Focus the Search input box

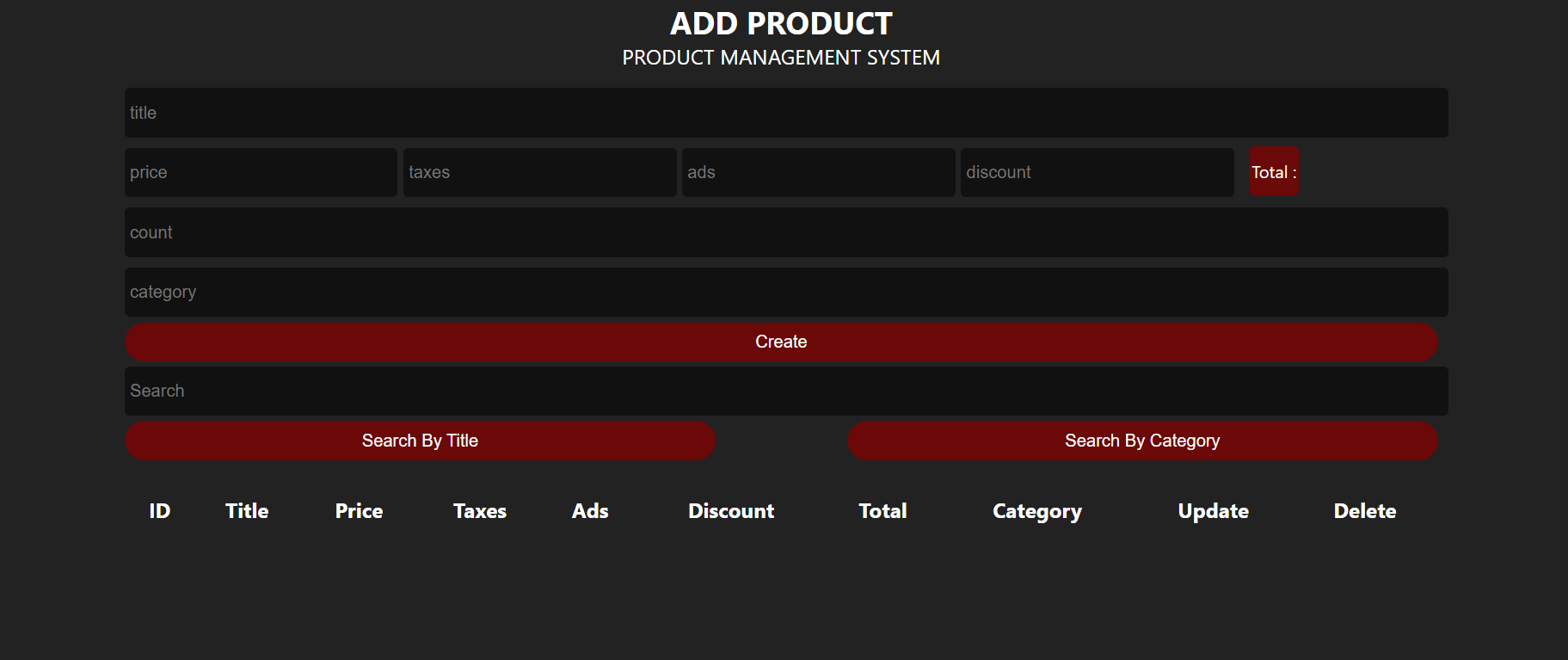[786, 391]
